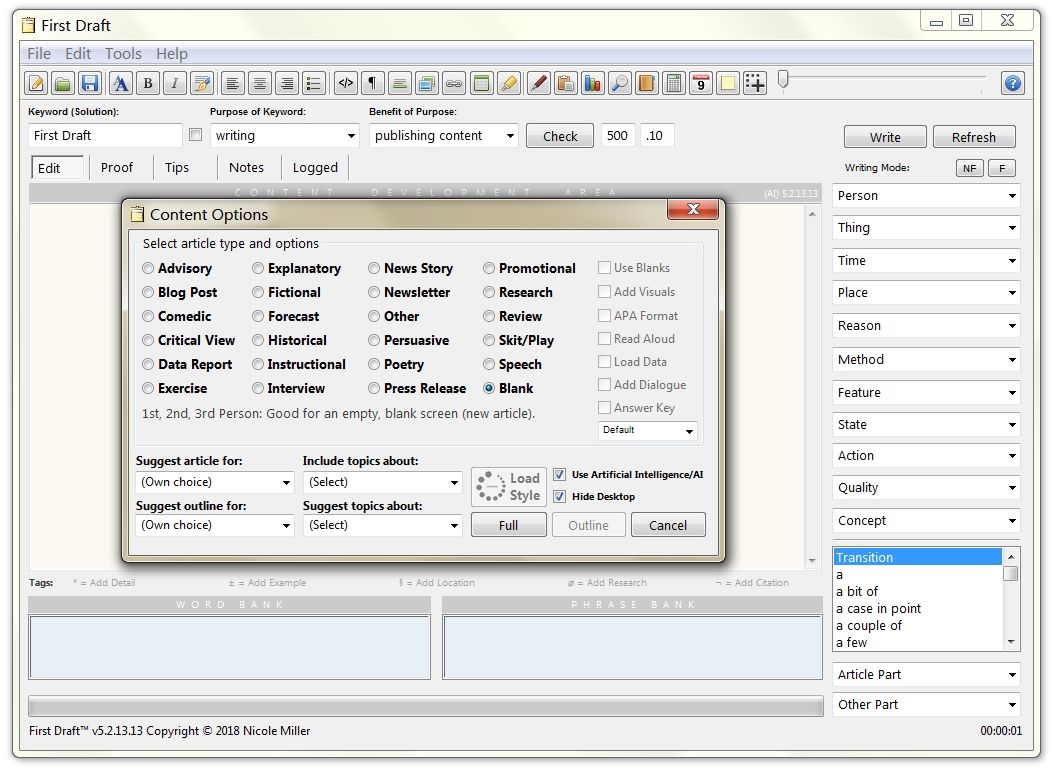Open the orange notebook icon
This screenshot has height=768, width=1054.
coord(647,83)
